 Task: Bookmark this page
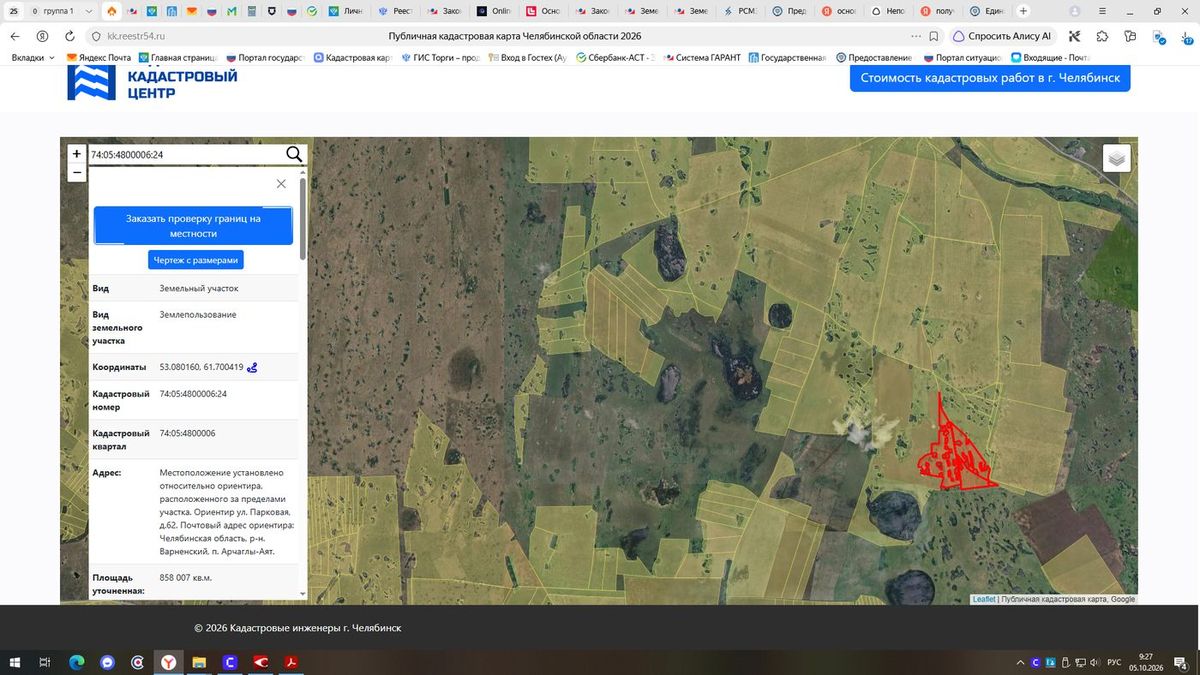[933, 36]
